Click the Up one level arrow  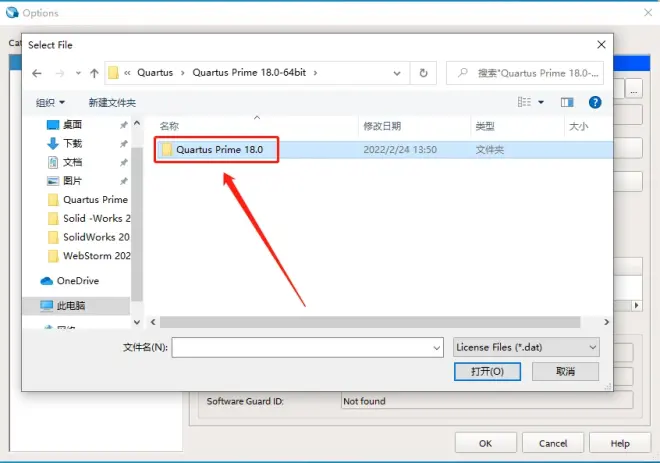94,73
